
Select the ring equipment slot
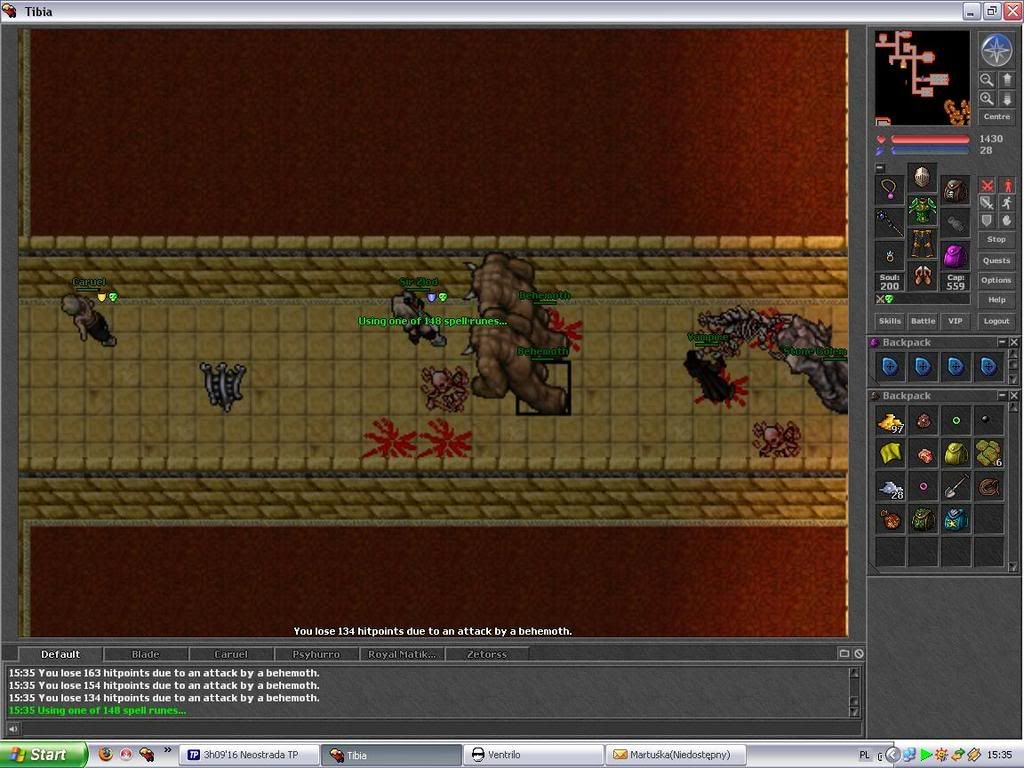coord(889,256)
